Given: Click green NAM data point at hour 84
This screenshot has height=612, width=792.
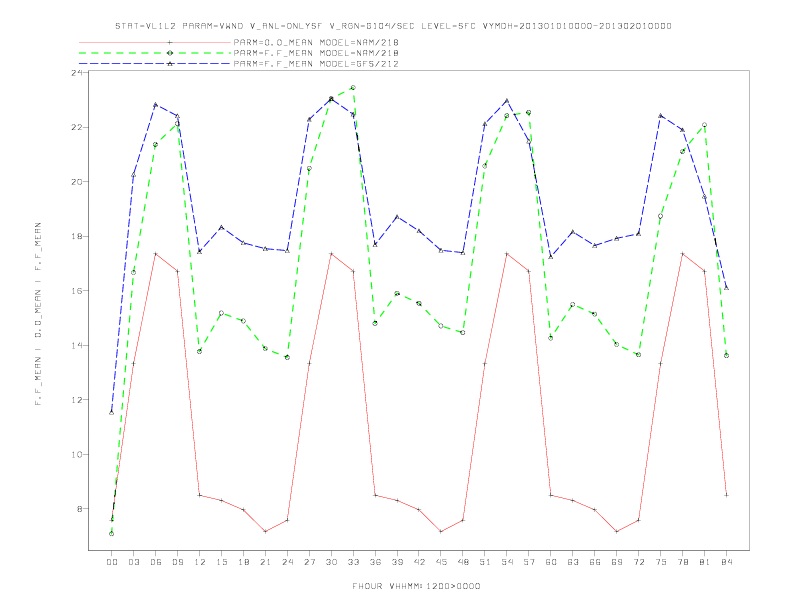Looking at the screenshot, I should point(726,355).
